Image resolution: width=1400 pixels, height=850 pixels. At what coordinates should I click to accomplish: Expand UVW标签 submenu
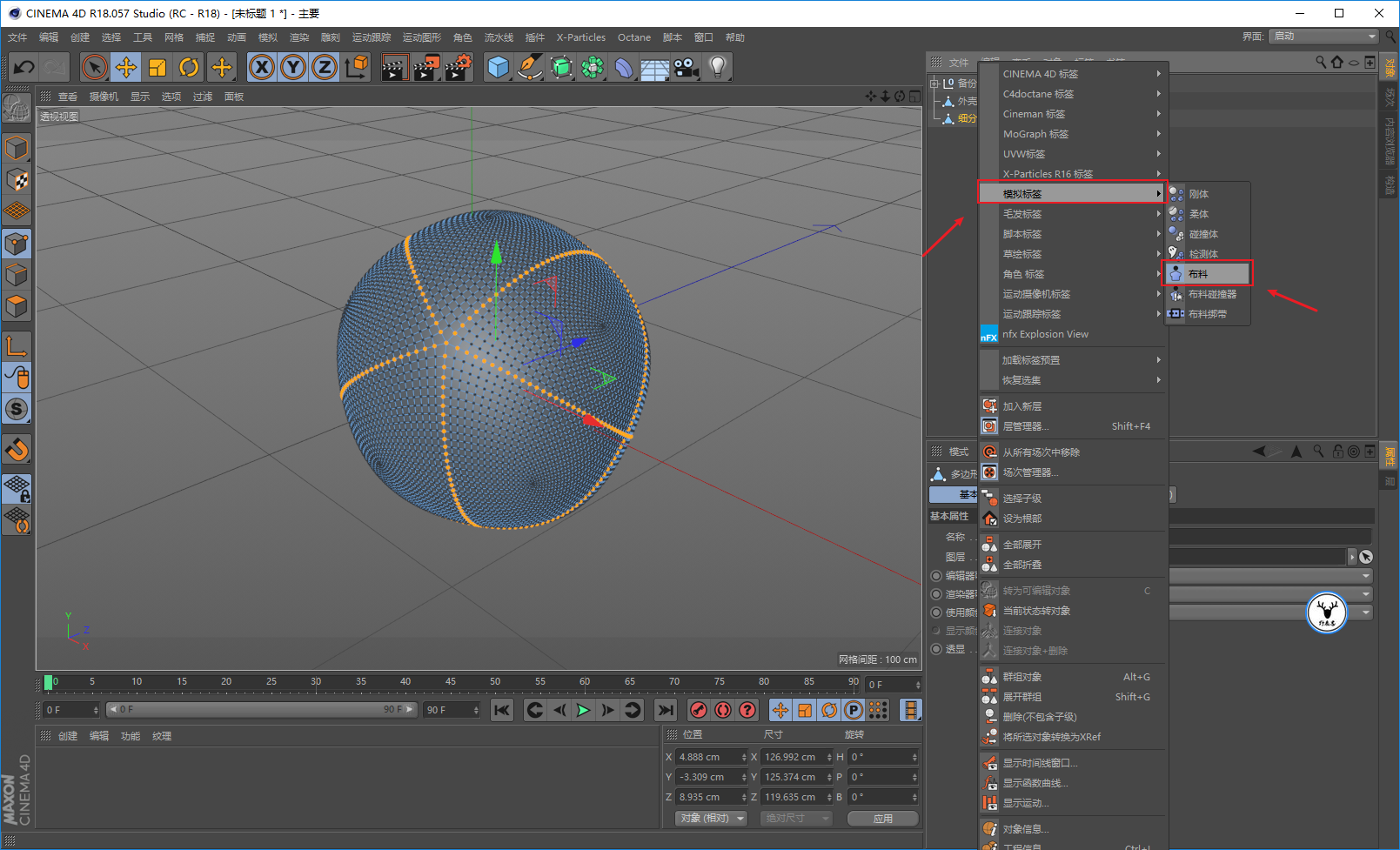[1073, 154]
